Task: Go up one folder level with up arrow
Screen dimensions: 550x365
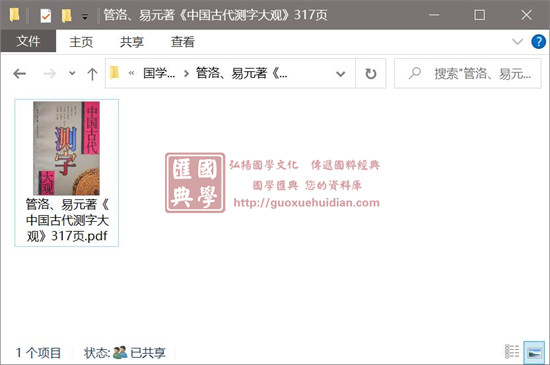Action: 92,74
